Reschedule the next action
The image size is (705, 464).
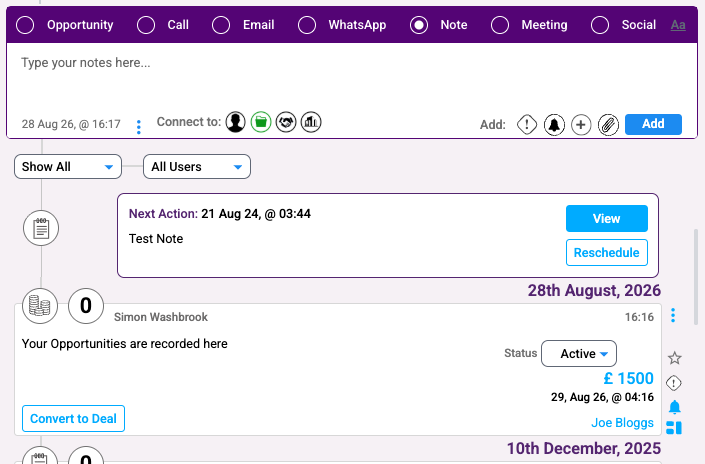point(607,253)
